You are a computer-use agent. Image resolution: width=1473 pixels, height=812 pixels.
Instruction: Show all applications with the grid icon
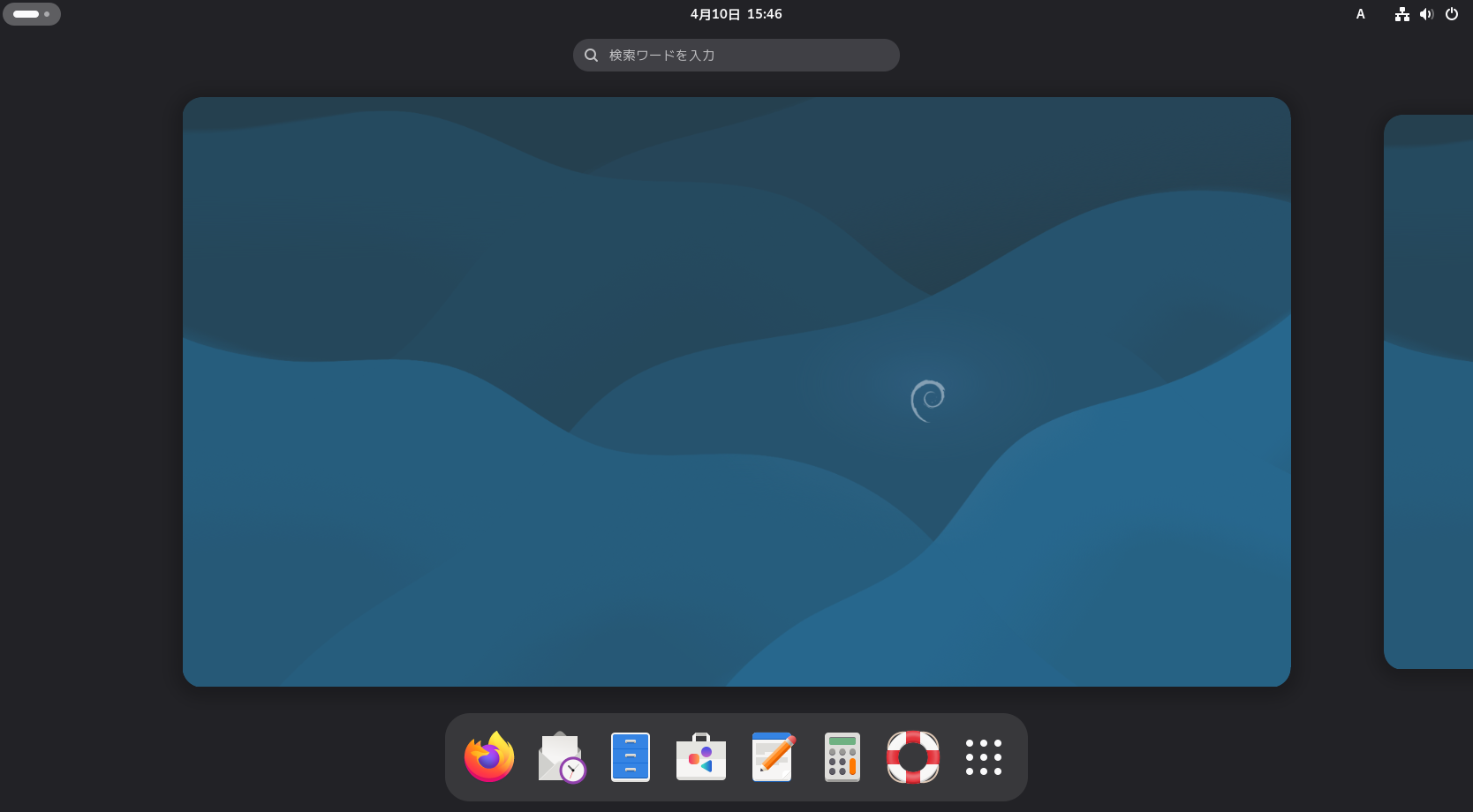pyautogui.click(x=984, y=757)
